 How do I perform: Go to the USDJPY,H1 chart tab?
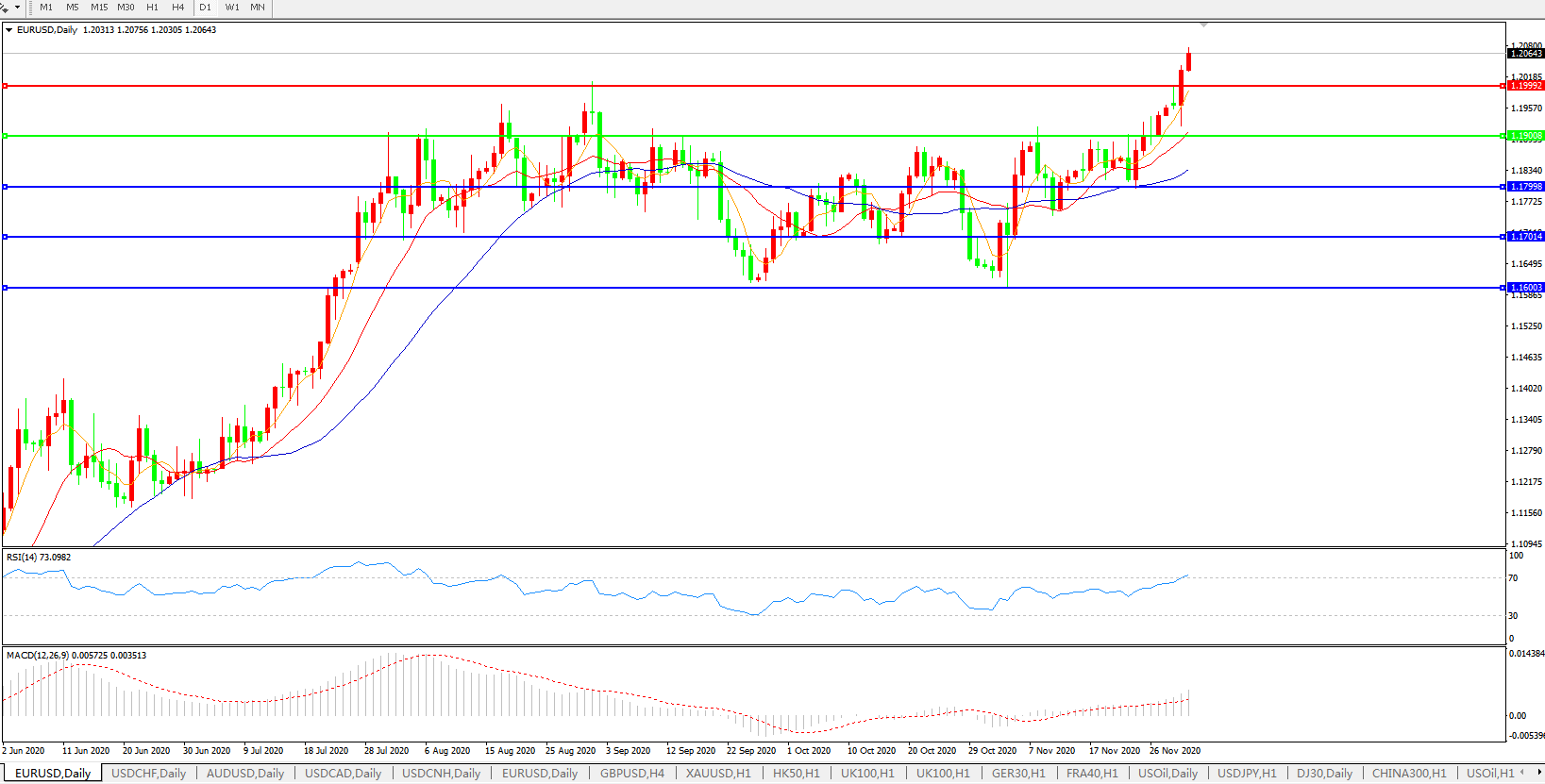click(1246, 774)
